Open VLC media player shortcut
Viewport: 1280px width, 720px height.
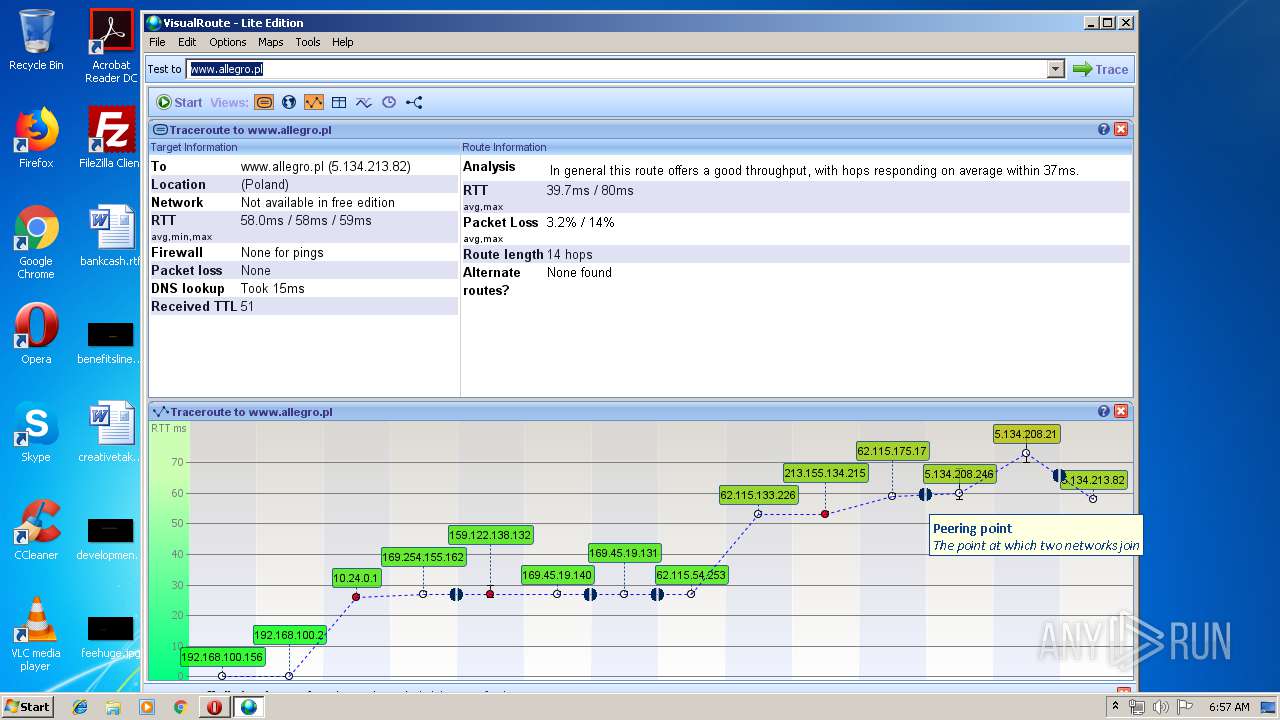36,634
